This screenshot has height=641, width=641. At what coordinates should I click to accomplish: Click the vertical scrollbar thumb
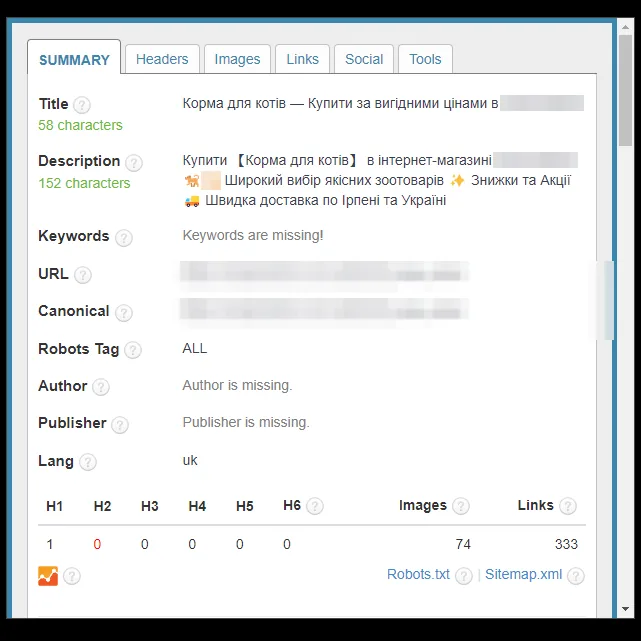click(625, 90)
